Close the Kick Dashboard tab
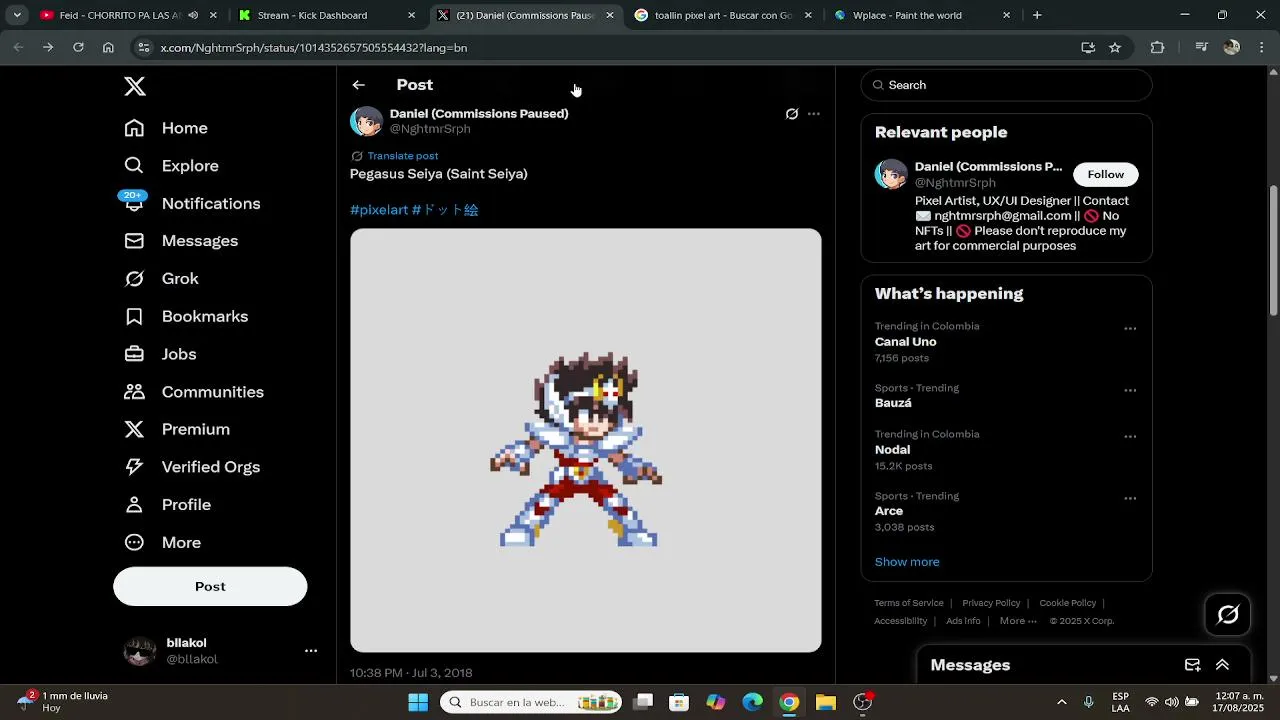1280x720 pixels. (x=411, y=15)
